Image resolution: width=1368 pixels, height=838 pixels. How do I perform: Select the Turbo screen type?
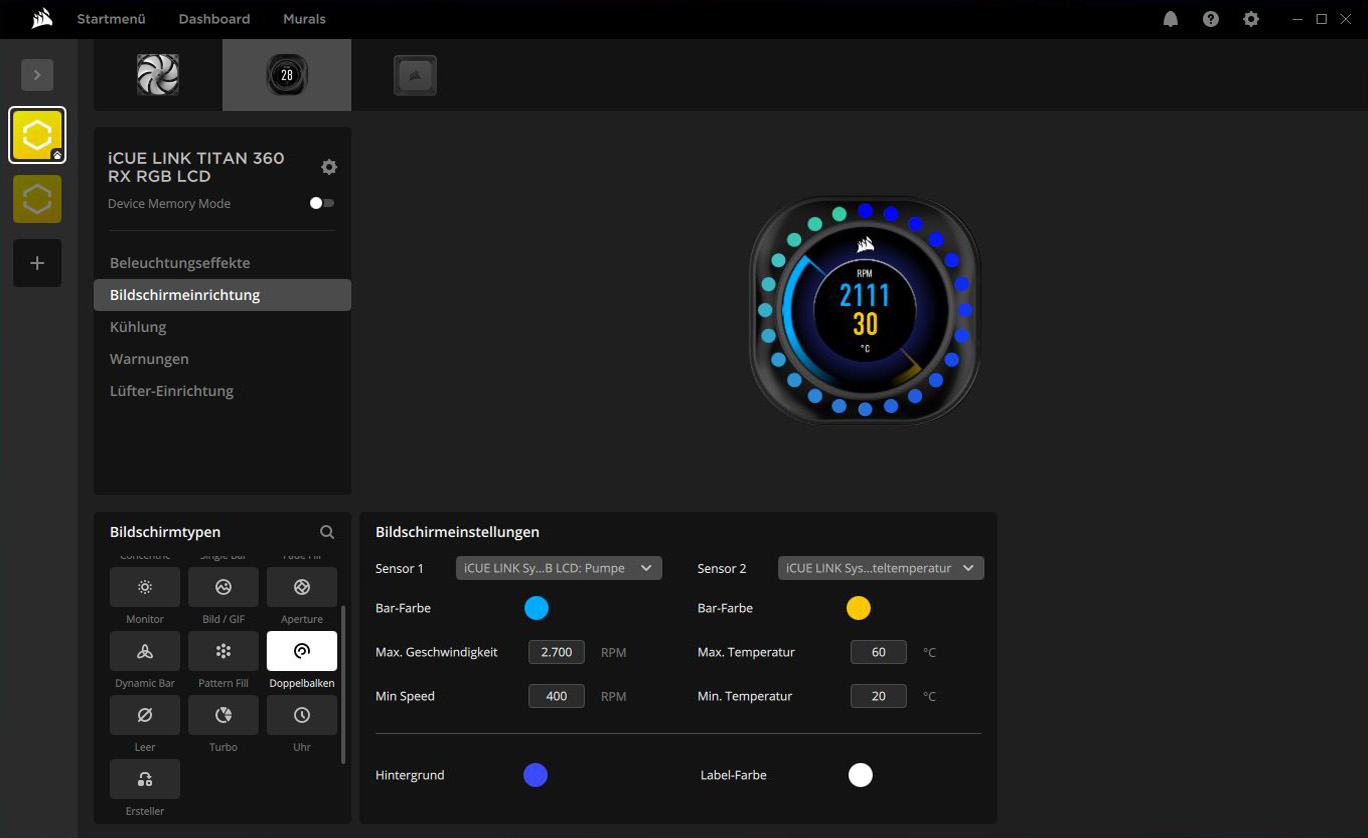point(223,715)
